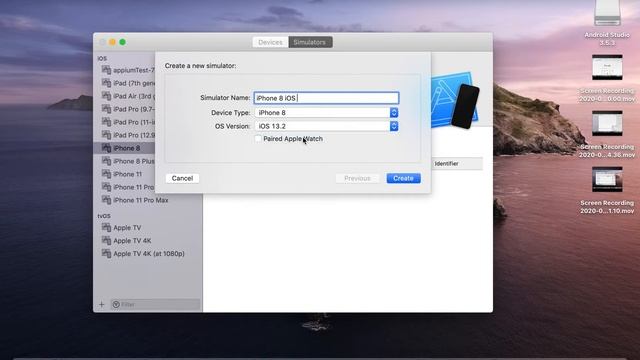
Task: Click the tvOS section header
Action: pyautogui.click(x=104, y=216)
